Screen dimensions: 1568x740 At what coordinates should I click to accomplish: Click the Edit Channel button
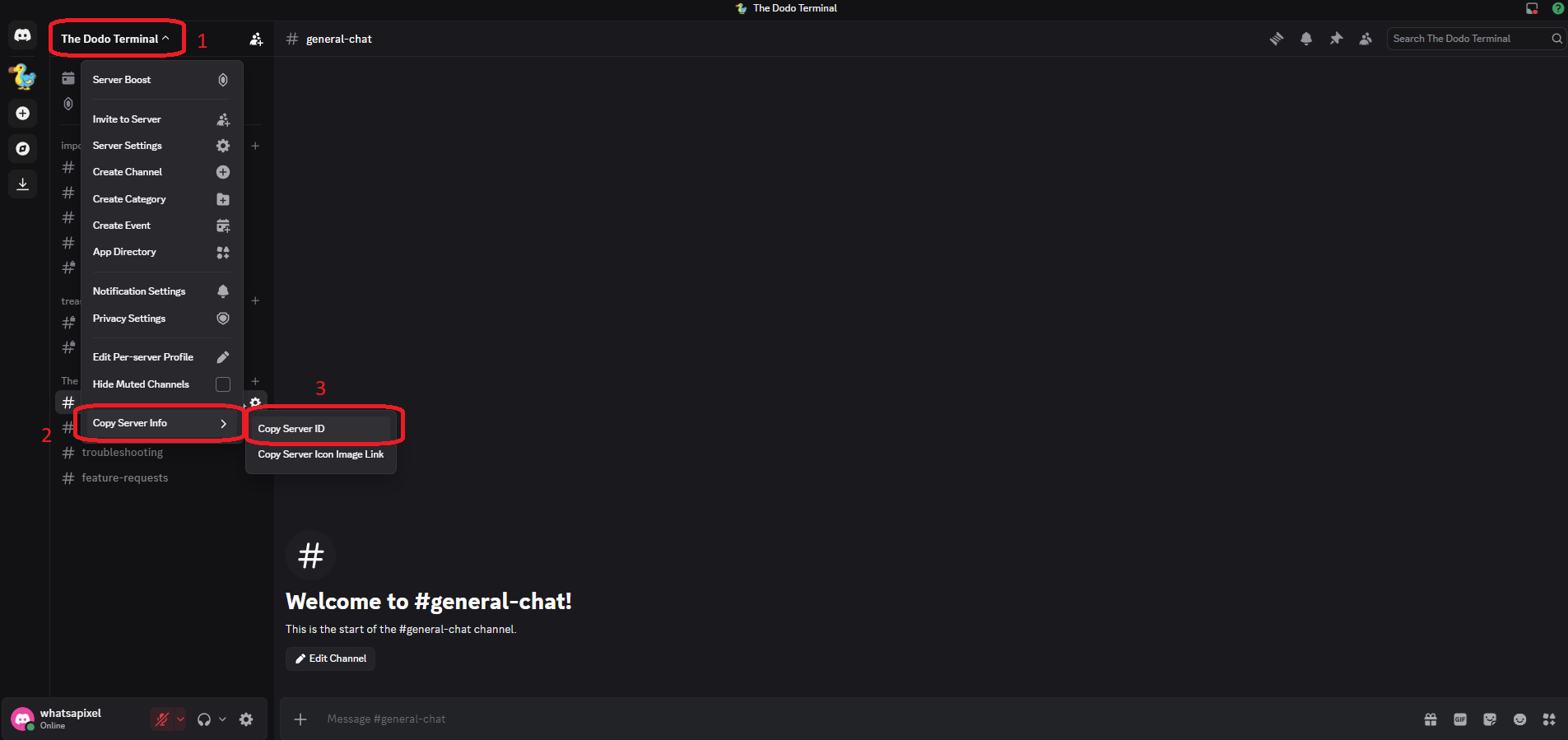pyautogui.click(x=331, y=659)
